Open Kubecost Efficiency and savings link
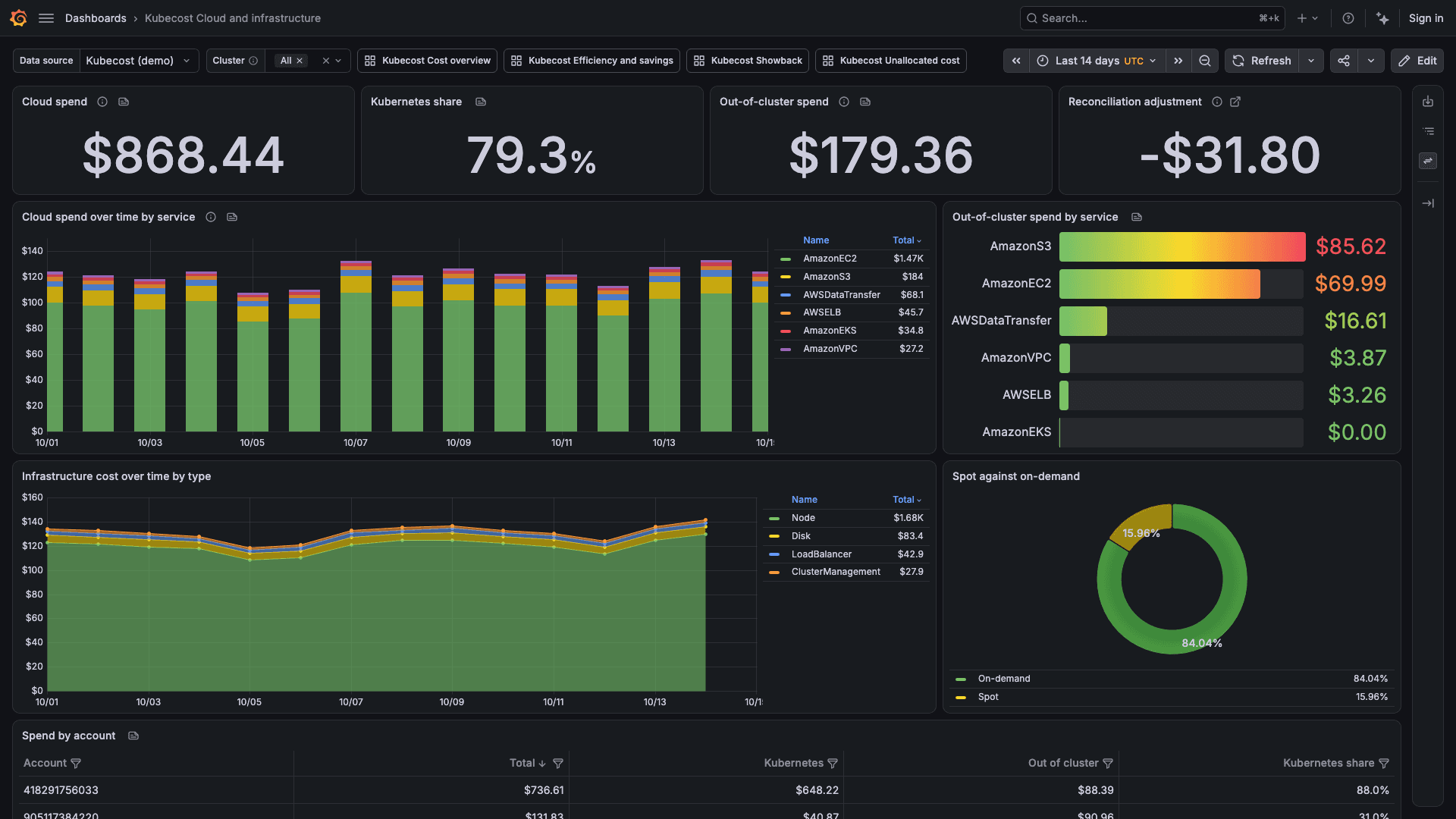1456x819 pixels. 592,61
